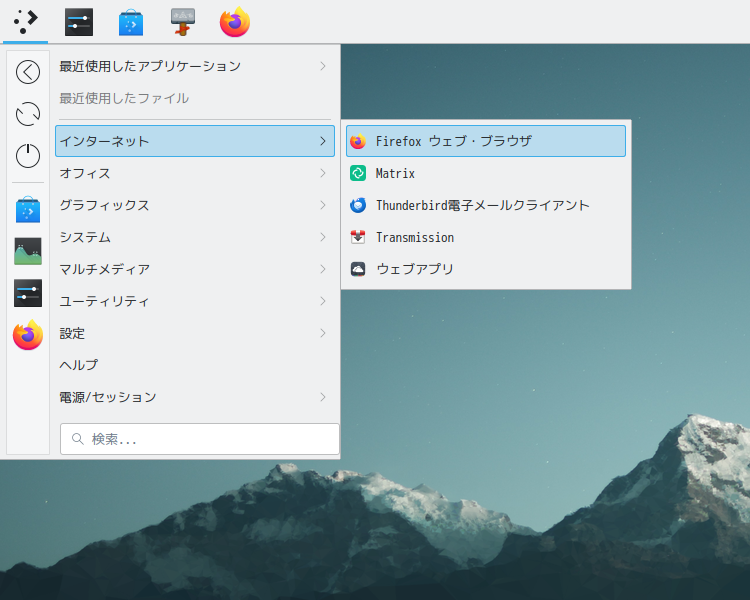750x600 pixels.
Task: Click the Thunderbird icon in the submenu
Action: click(x=358, y=205)
